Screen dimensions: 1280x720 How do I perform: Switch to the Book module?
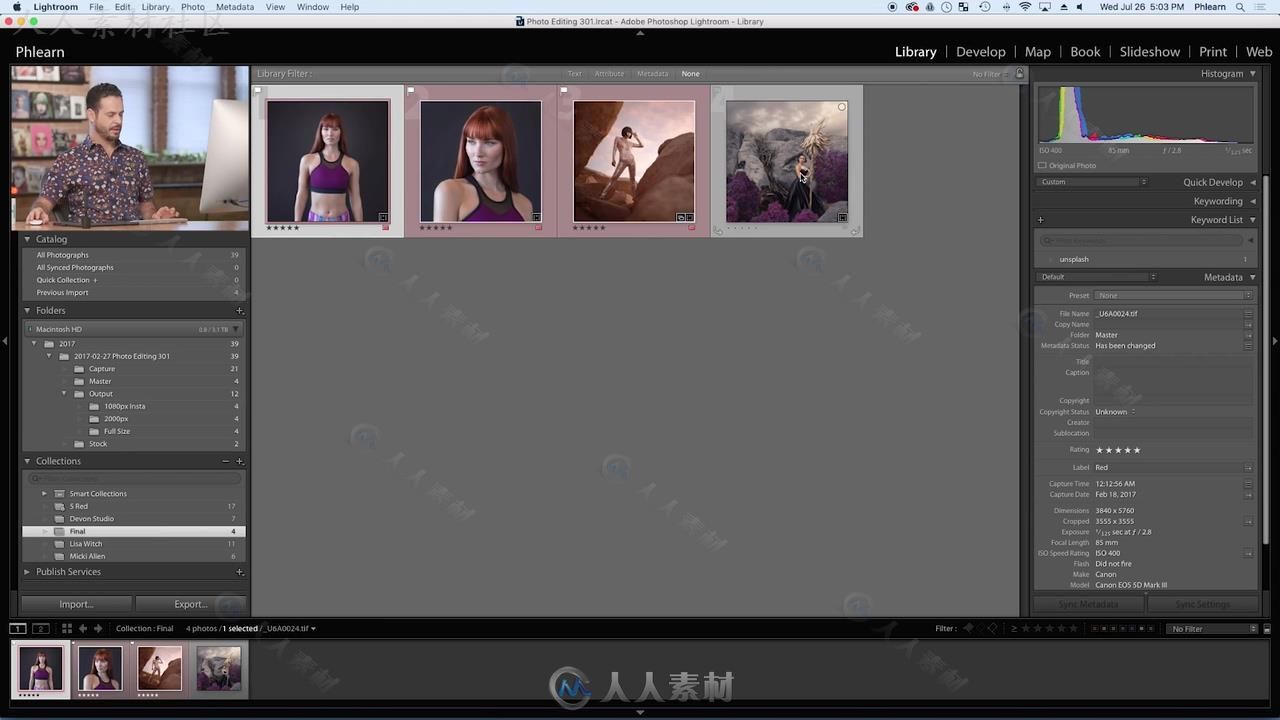click(1085, 52)
